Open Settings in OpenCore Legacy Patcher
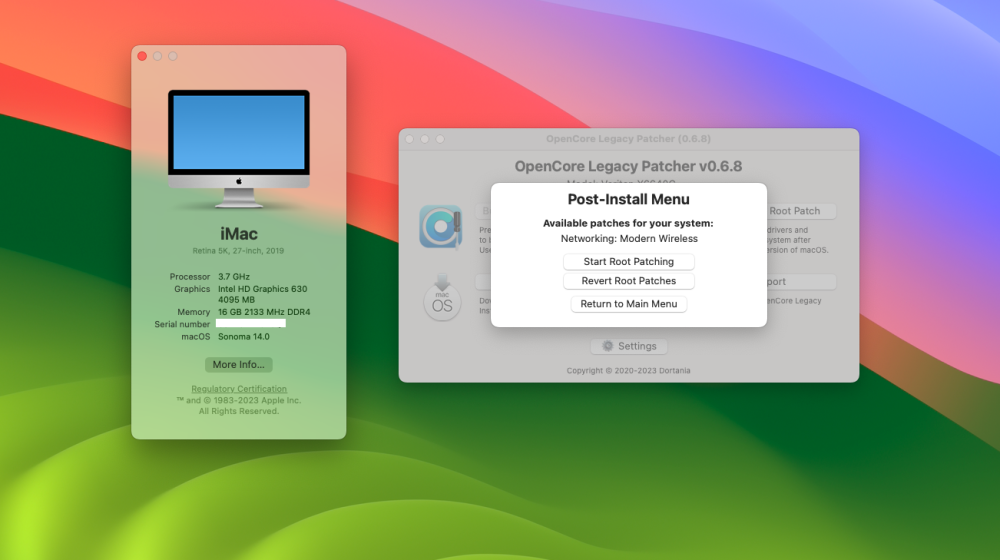This screenshot has height=560, width=1000. tap(629, 346)
